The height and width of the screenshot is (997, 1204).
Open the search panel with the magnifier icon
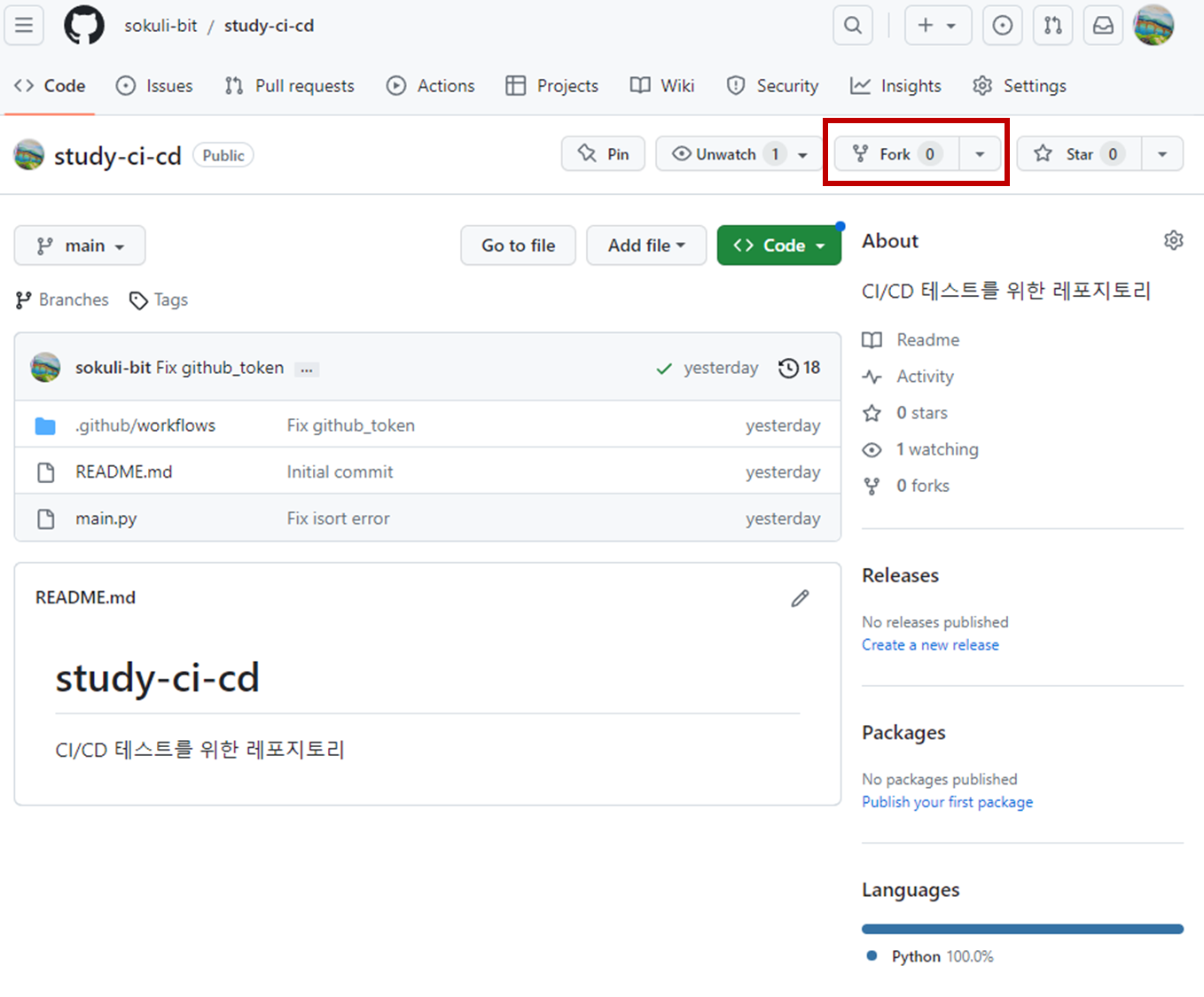(x=851, y=25)
